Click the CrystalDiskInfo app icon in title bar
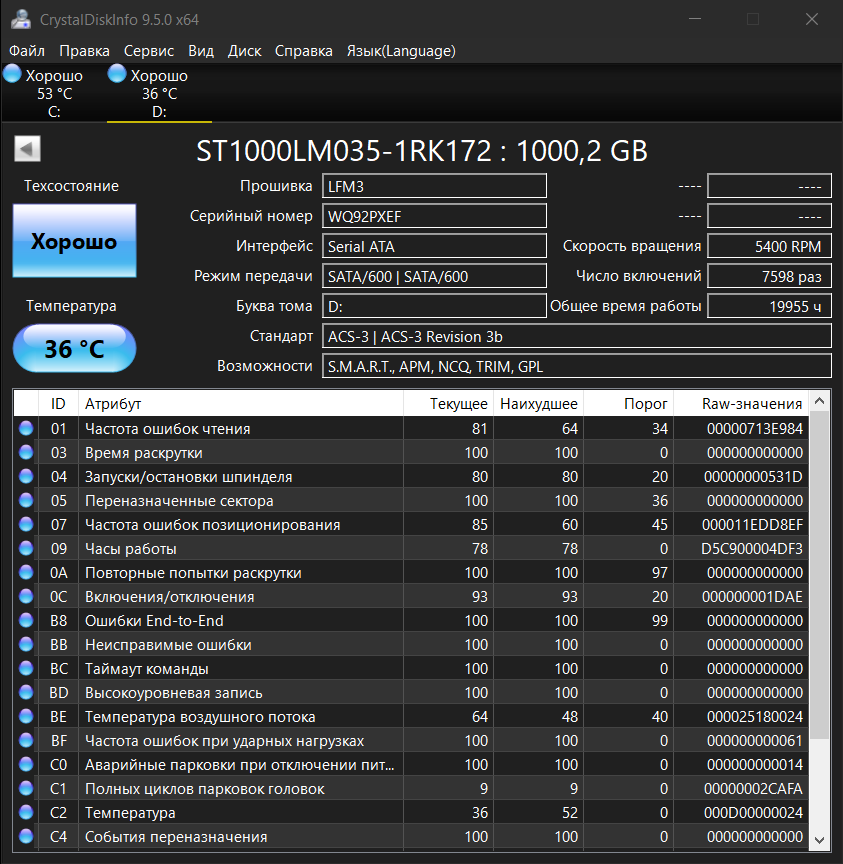Viewport: 843px width, 864px height. coord(21,20)
